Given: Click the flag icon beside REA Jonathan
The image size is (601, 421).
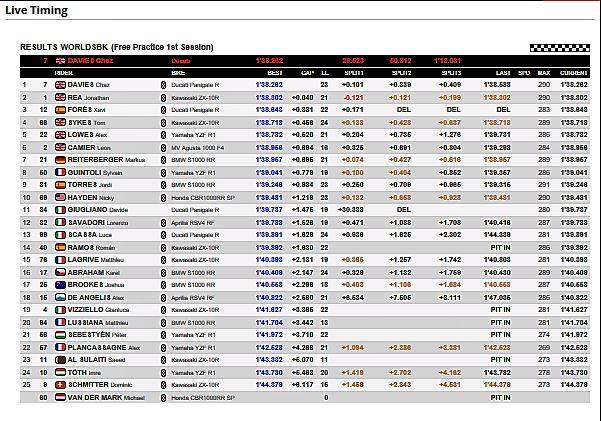Looking at the screenshot, I should 60,97.
